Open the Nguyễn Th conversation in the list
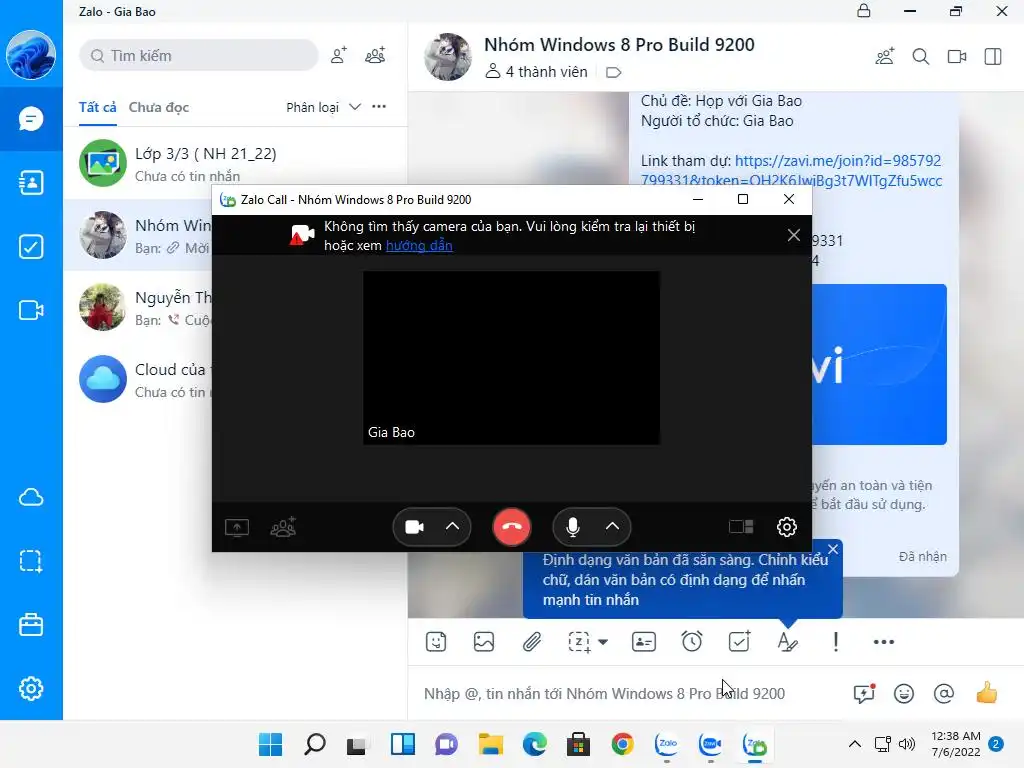Viewport: 1024px width, 768px height. click(138, 307)
